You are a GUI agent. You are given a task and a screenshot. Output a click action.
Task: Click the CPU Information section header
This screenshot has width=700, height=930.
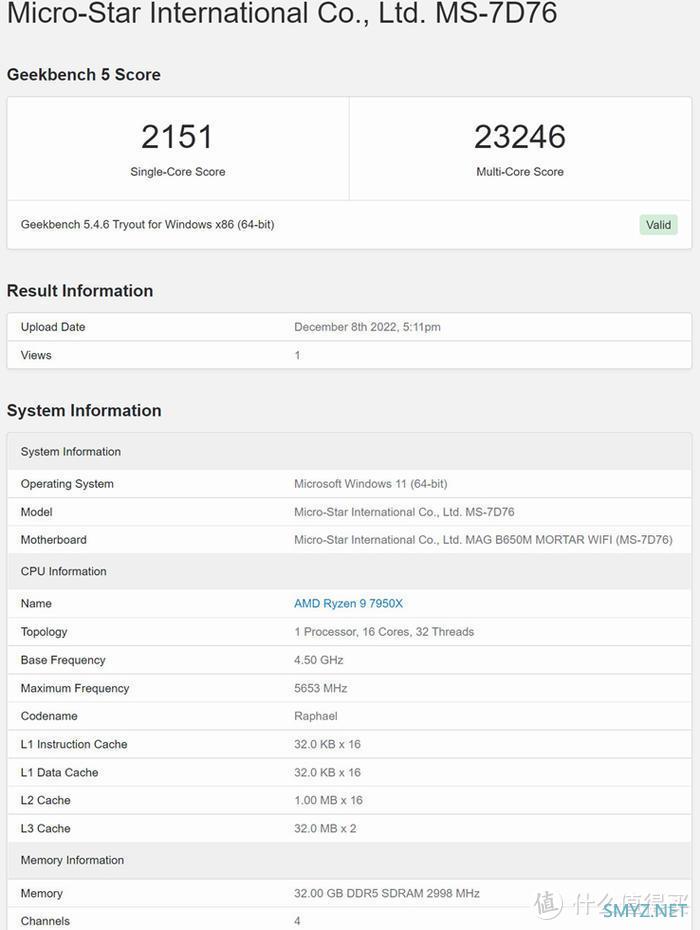(349, 571)
